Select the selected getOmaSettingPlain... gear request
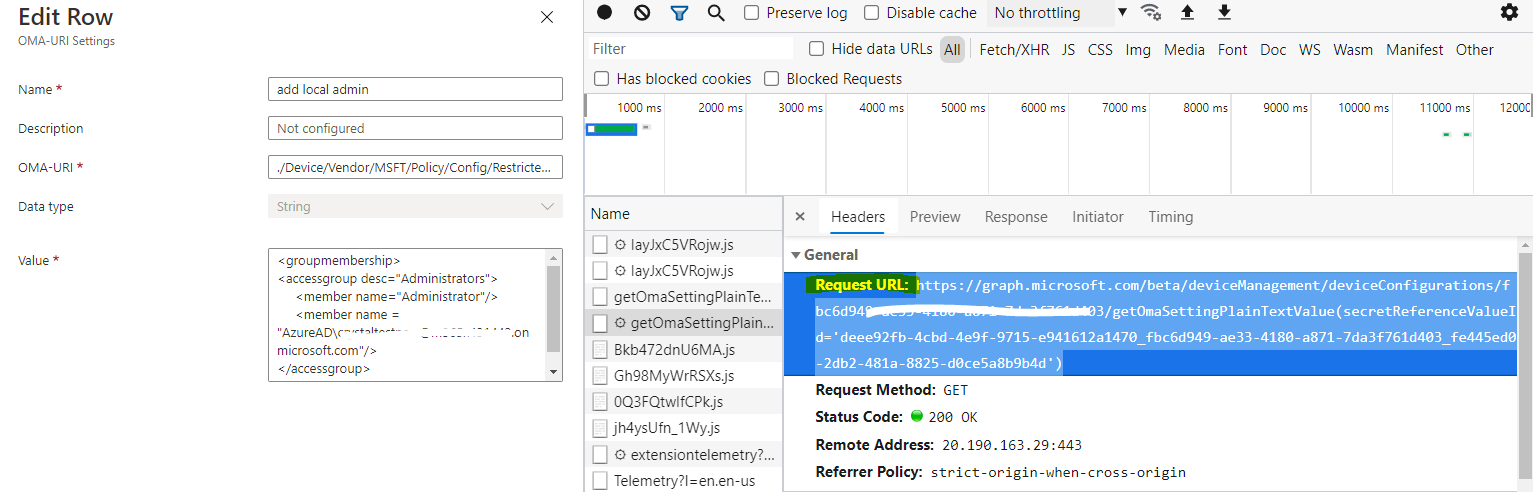Screen dimensions: 1533x492 pos(685,323)
